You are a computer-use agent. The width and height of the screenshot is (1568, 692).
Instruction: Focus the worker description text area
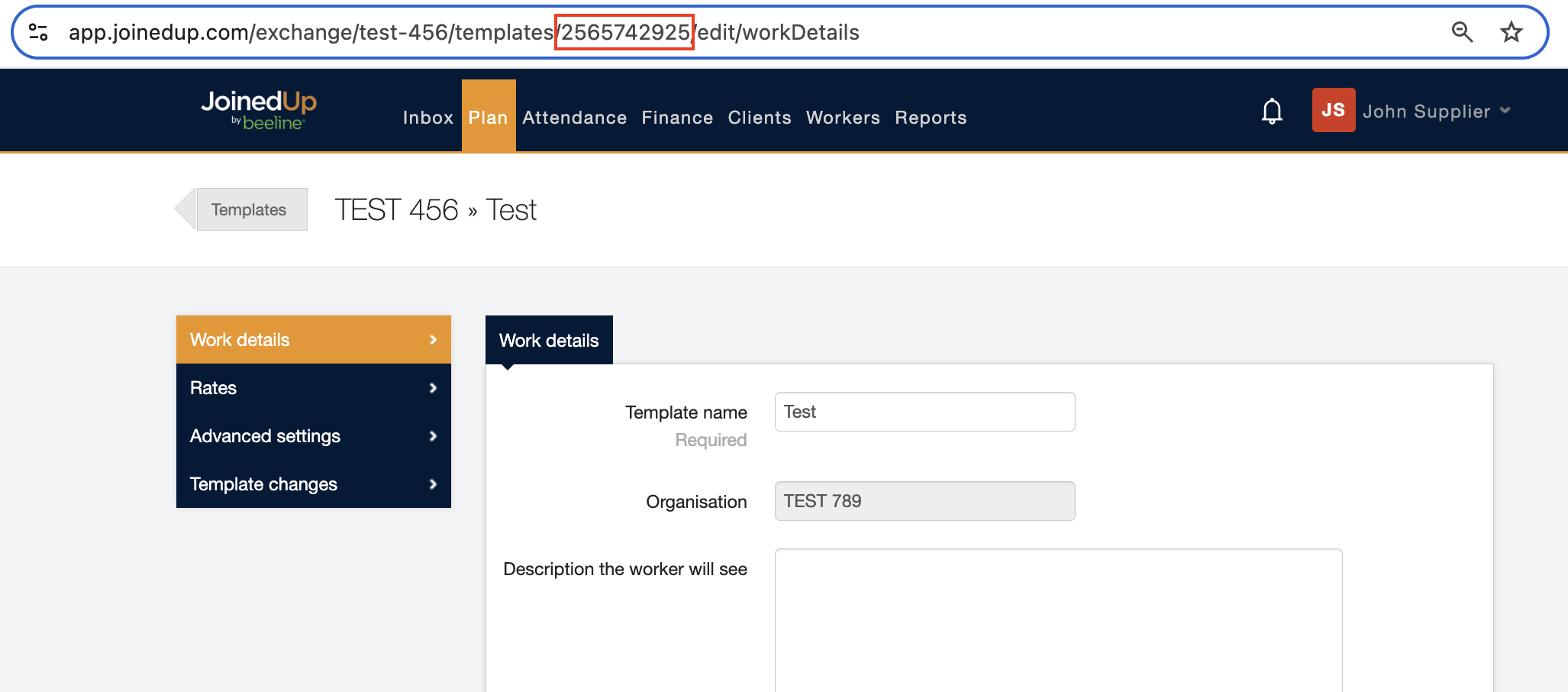pos(1058,619)
